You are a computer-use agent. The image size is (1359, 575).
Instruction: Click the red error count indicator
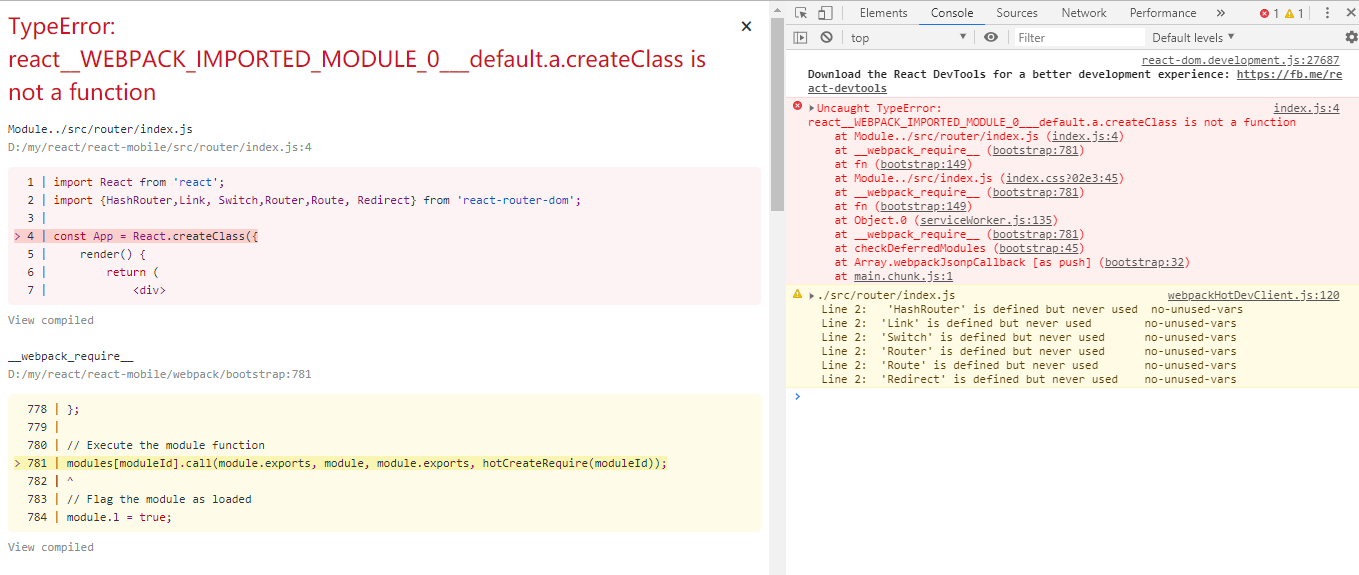coord(1269,13)
